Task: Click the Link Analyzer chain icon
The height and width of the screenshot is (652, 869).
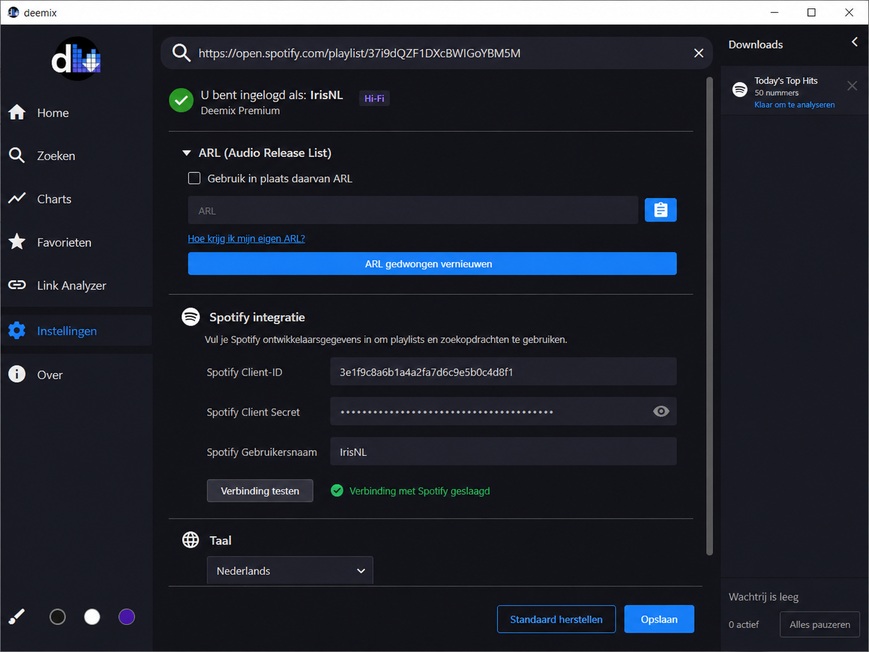Action: (17, 285)
